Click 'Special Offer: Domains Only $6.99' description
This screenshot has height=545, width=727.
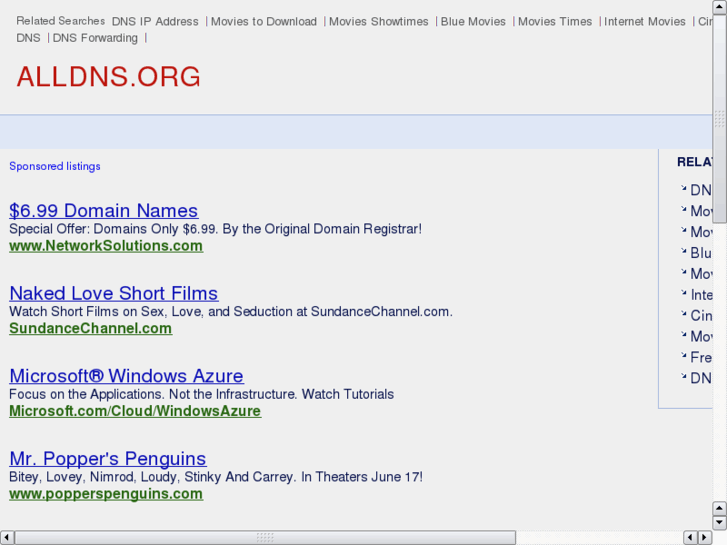tap(216, 229)
